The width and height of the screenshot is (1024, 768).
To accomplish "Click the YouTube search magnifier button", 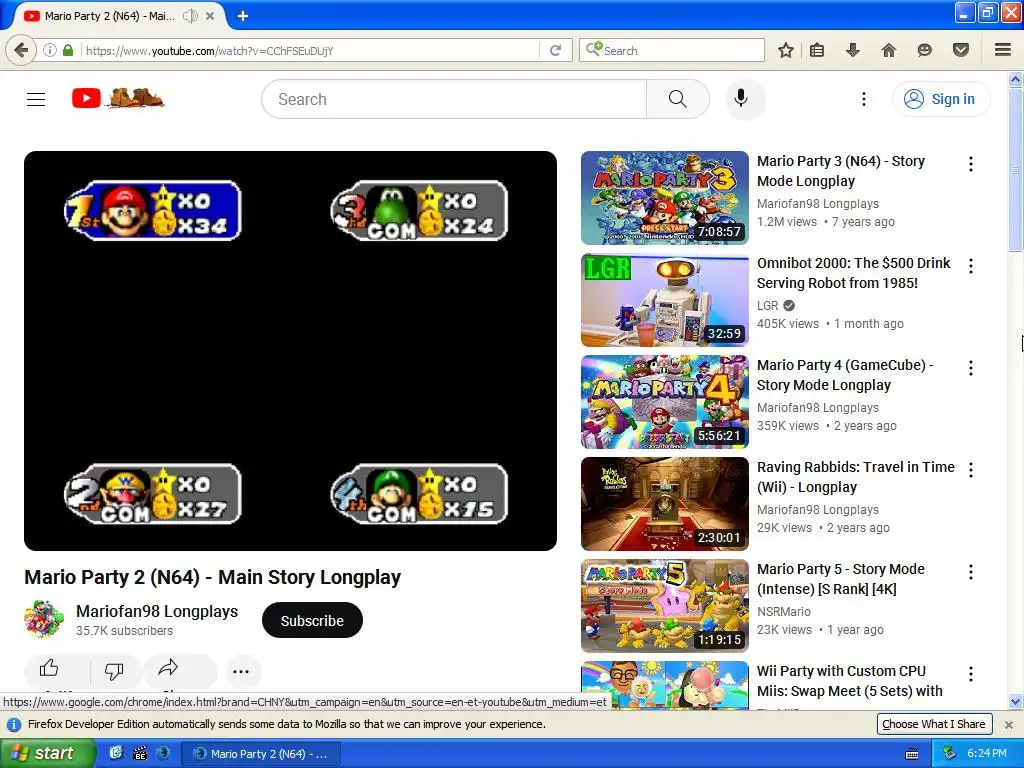I will (x=677, y=99).
